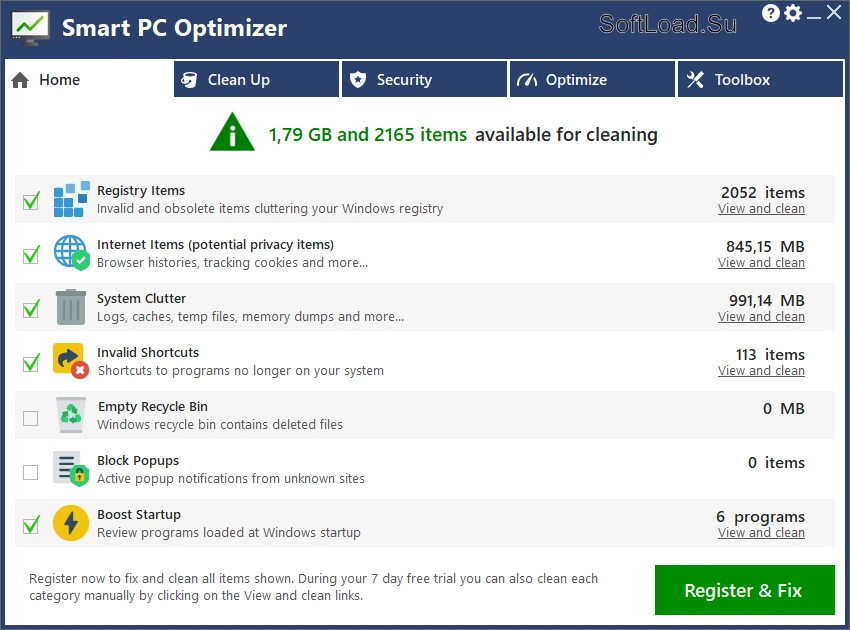
Task: Click 'Shortcuts to programs no longer' description
Action: point(241,371)
